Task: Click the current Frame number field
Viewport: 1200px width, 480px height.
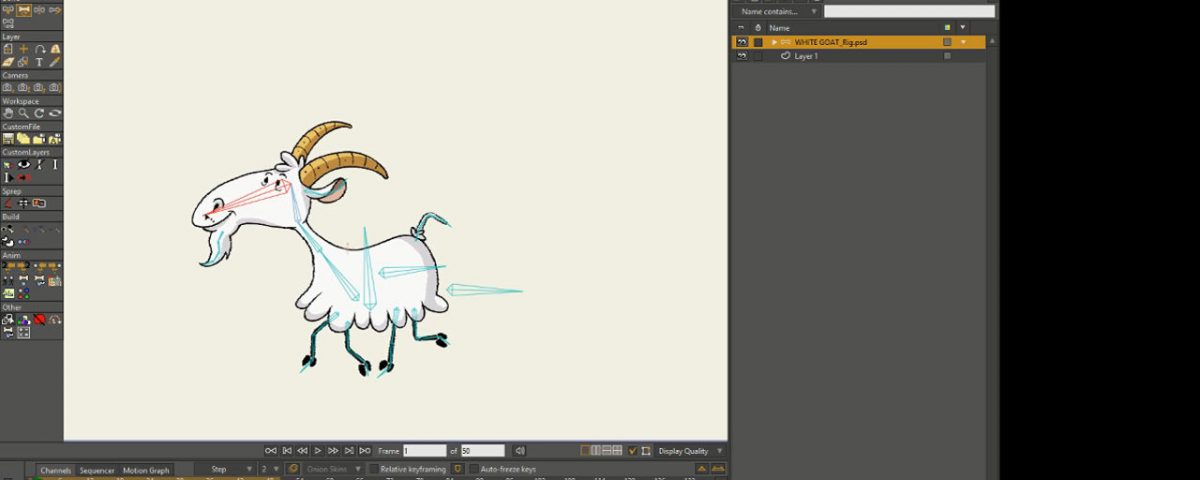Action: coord(425,451)
